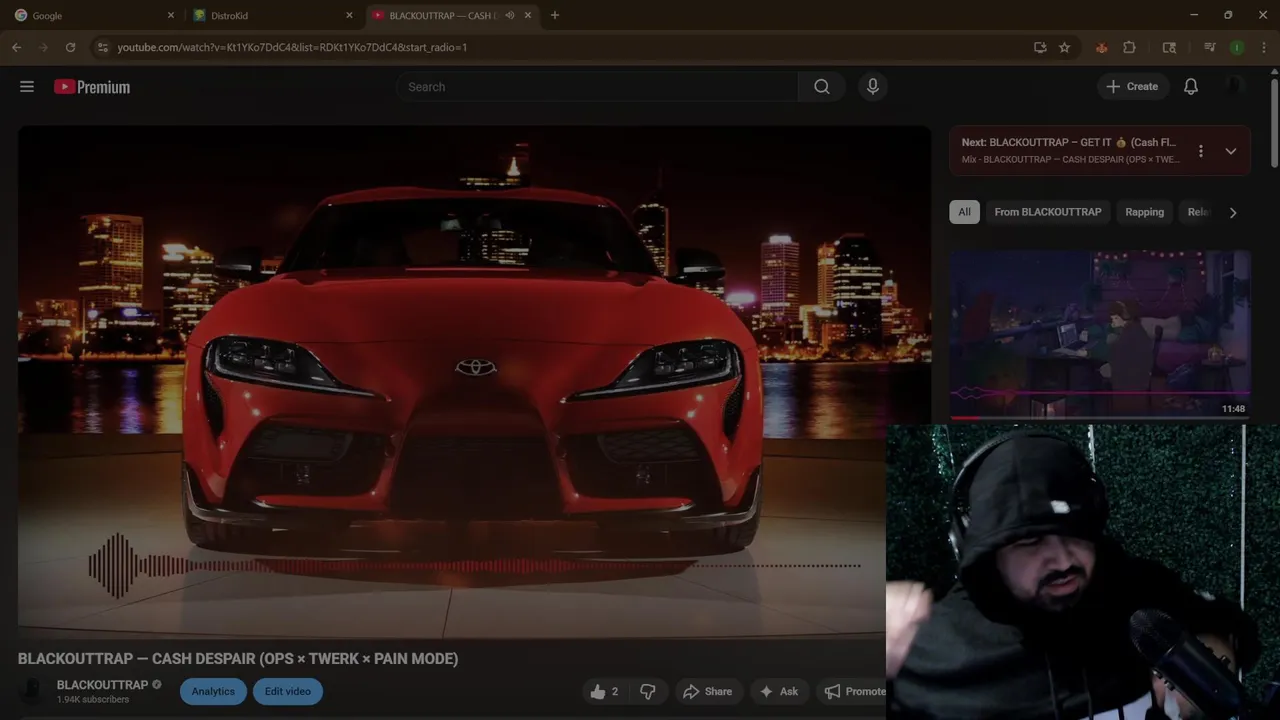Open a new browser tab

pyautogui.click(x=555, y=15)
